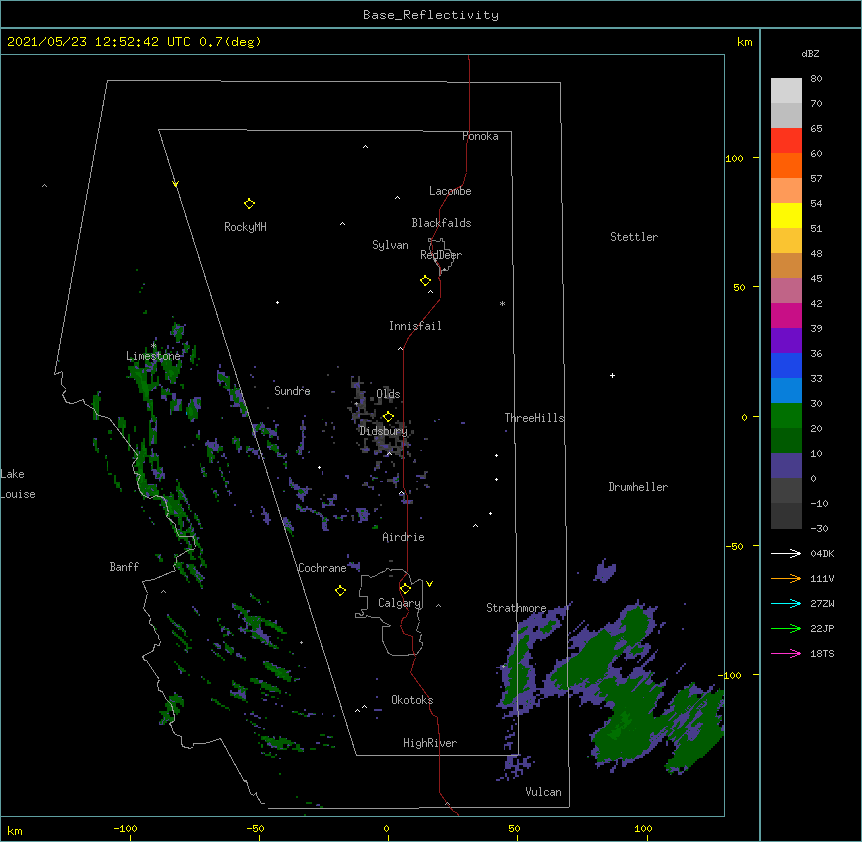Click the ThreeHills label
The width and height of the screenshot is (862, 842).
[534, 418]
